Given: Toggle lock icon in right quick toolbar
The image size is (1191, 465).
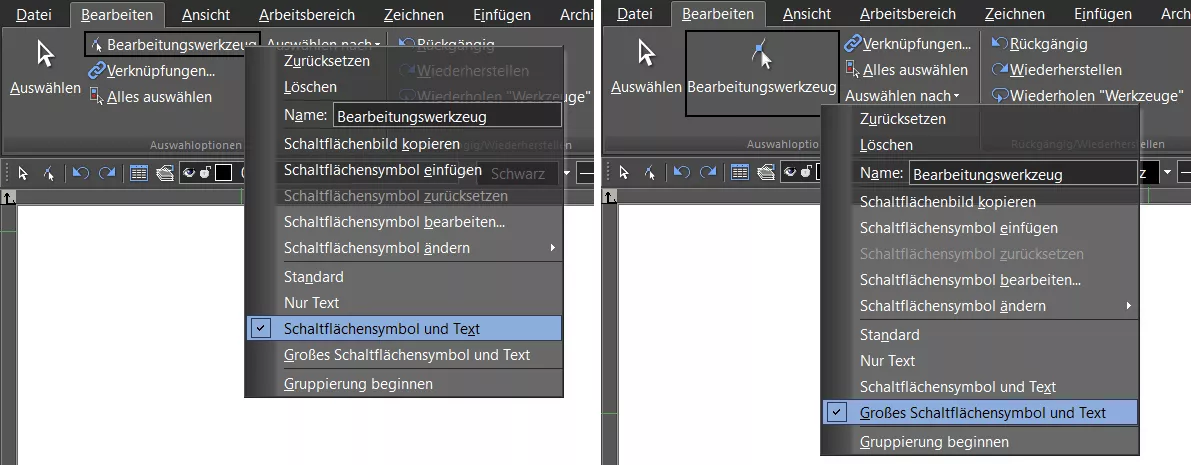Looking at the screenshot, I should pyautogui.click(x=806, y=173).
